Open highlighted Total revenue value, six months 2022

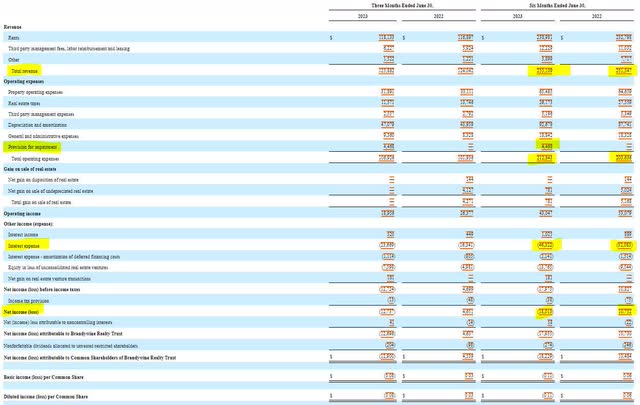624,71
